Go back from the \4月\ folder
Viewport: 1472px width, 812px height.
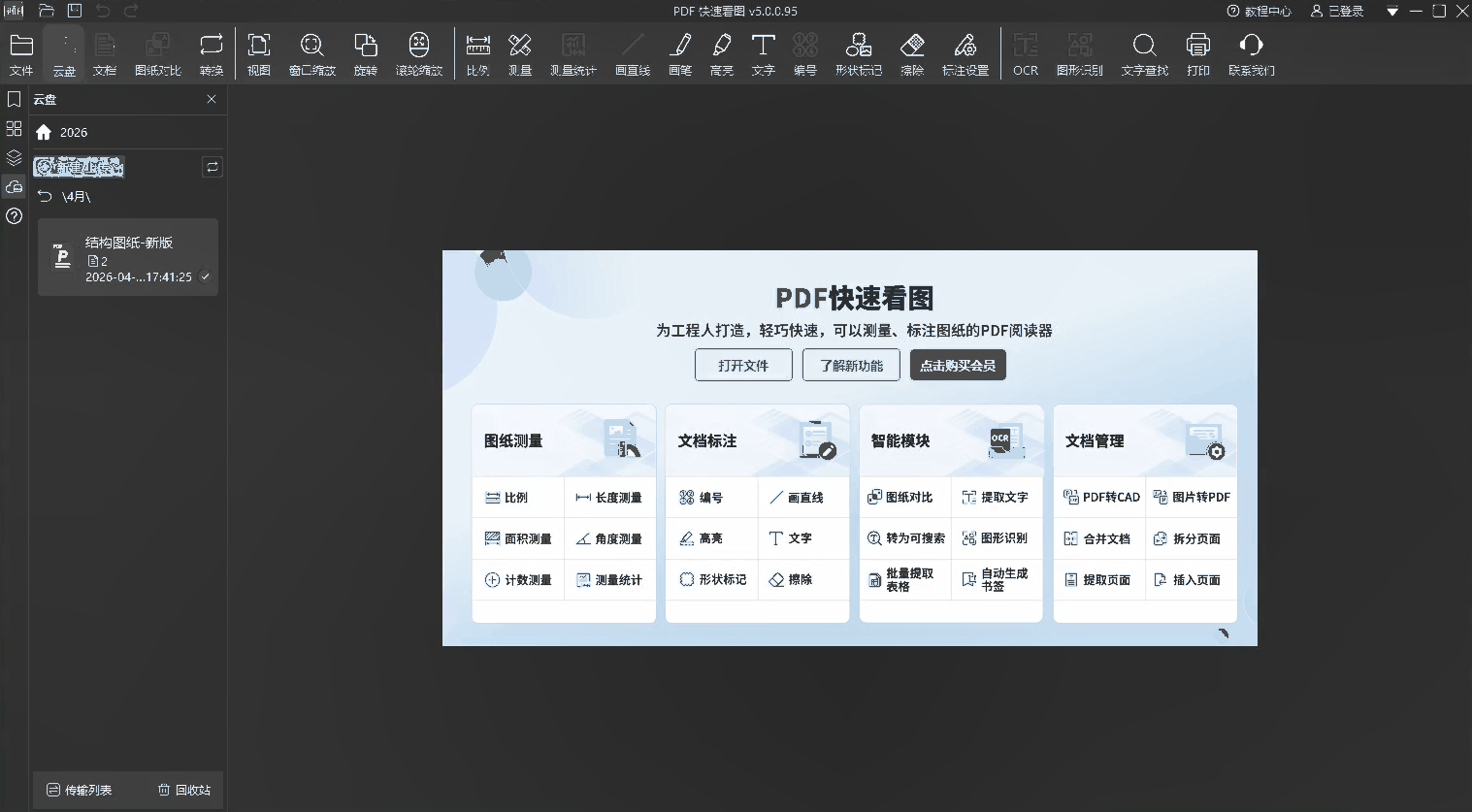[45, 197]
